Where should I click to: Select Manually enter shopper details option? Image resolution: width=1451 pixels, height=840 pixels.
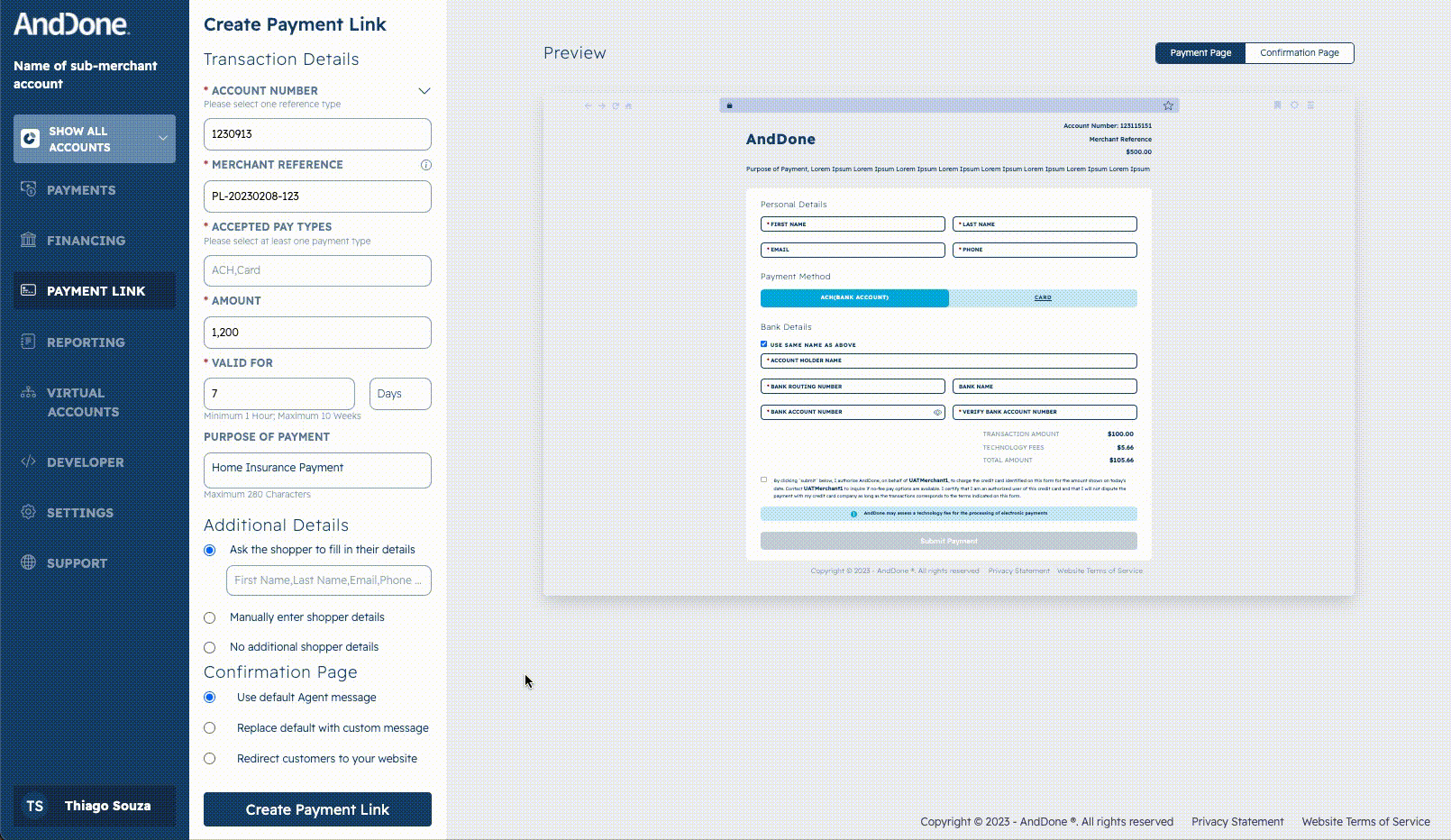[210, 618]
